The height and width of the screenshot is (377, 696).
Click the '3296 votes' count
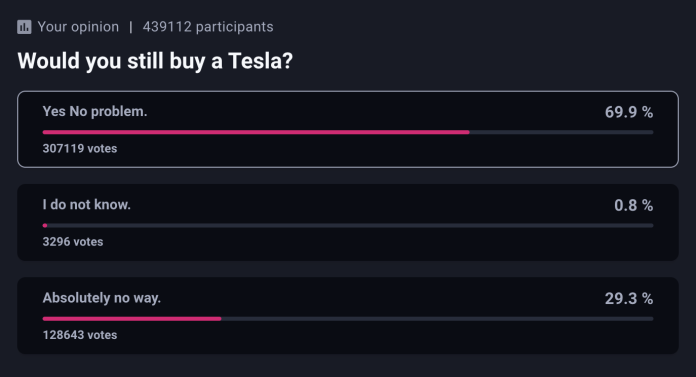point(73,242)
